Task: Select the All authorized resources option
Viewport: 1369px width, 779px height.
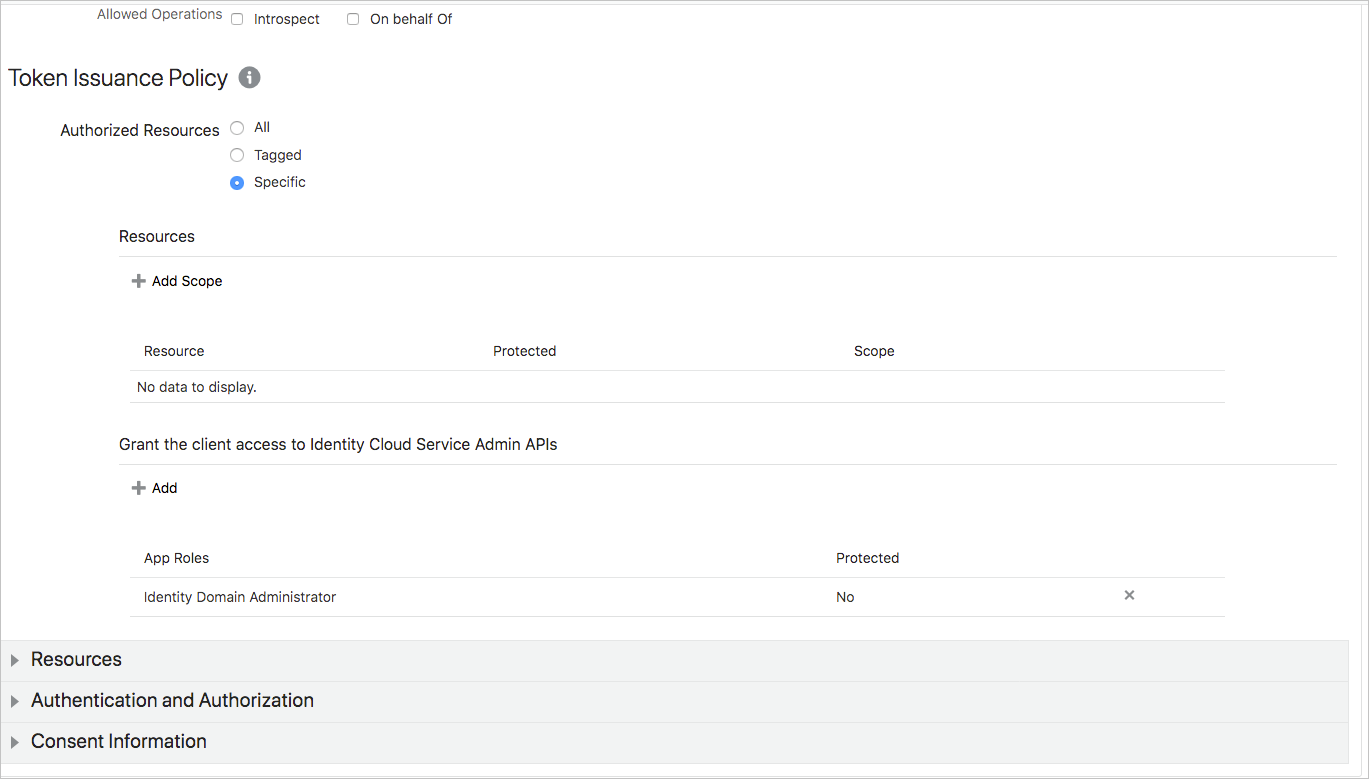Action: 236,128
